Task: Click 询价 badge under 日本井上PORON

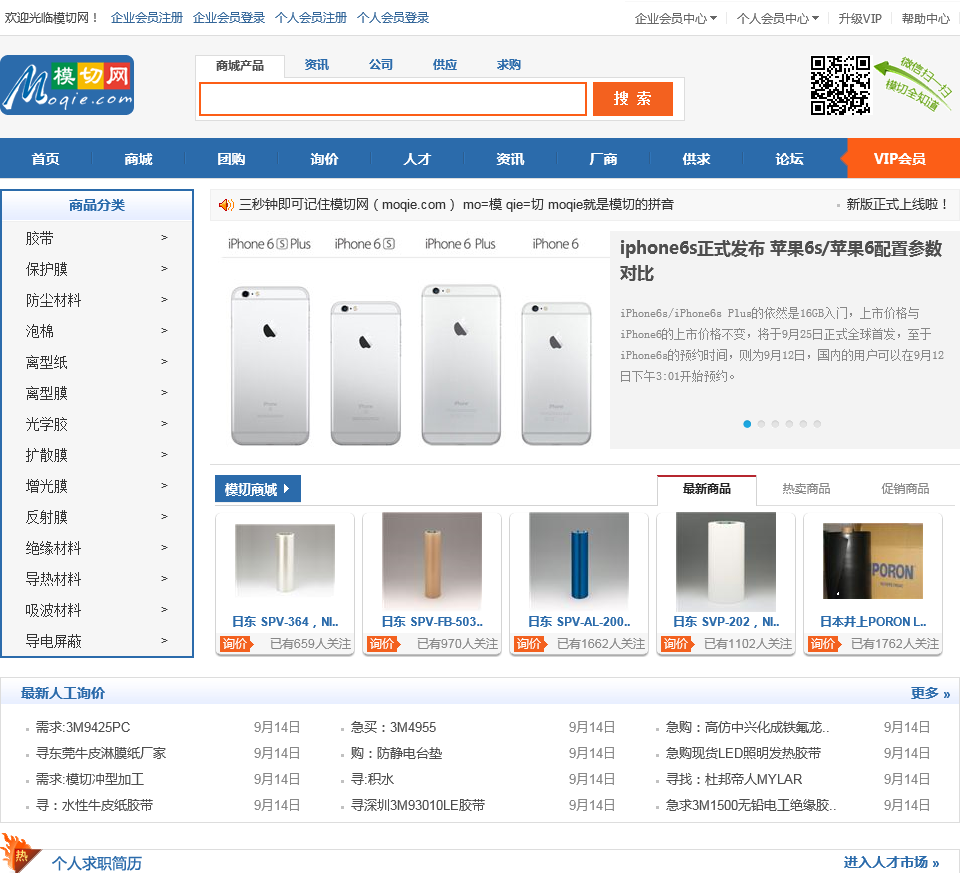Action: click(x=823, y=644)
